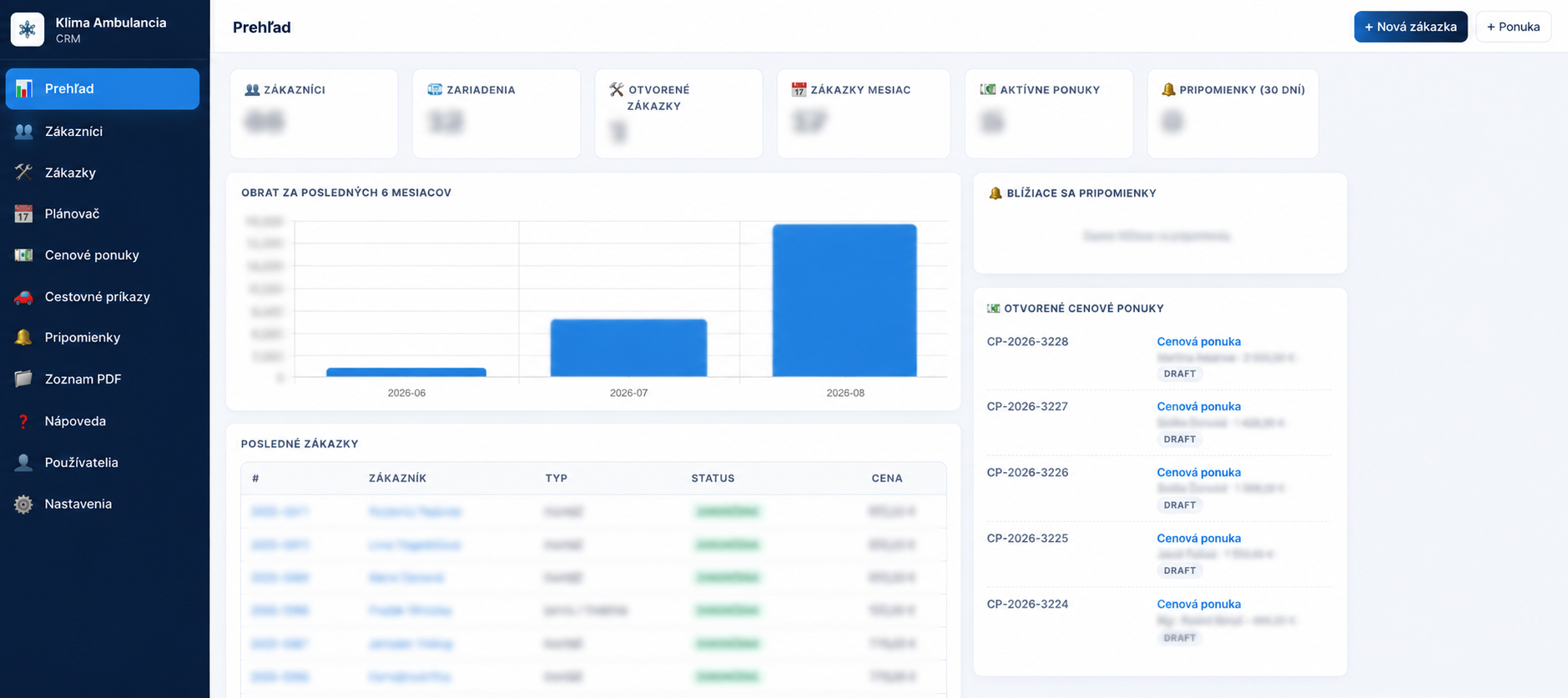Click the CENA column header

887,478
